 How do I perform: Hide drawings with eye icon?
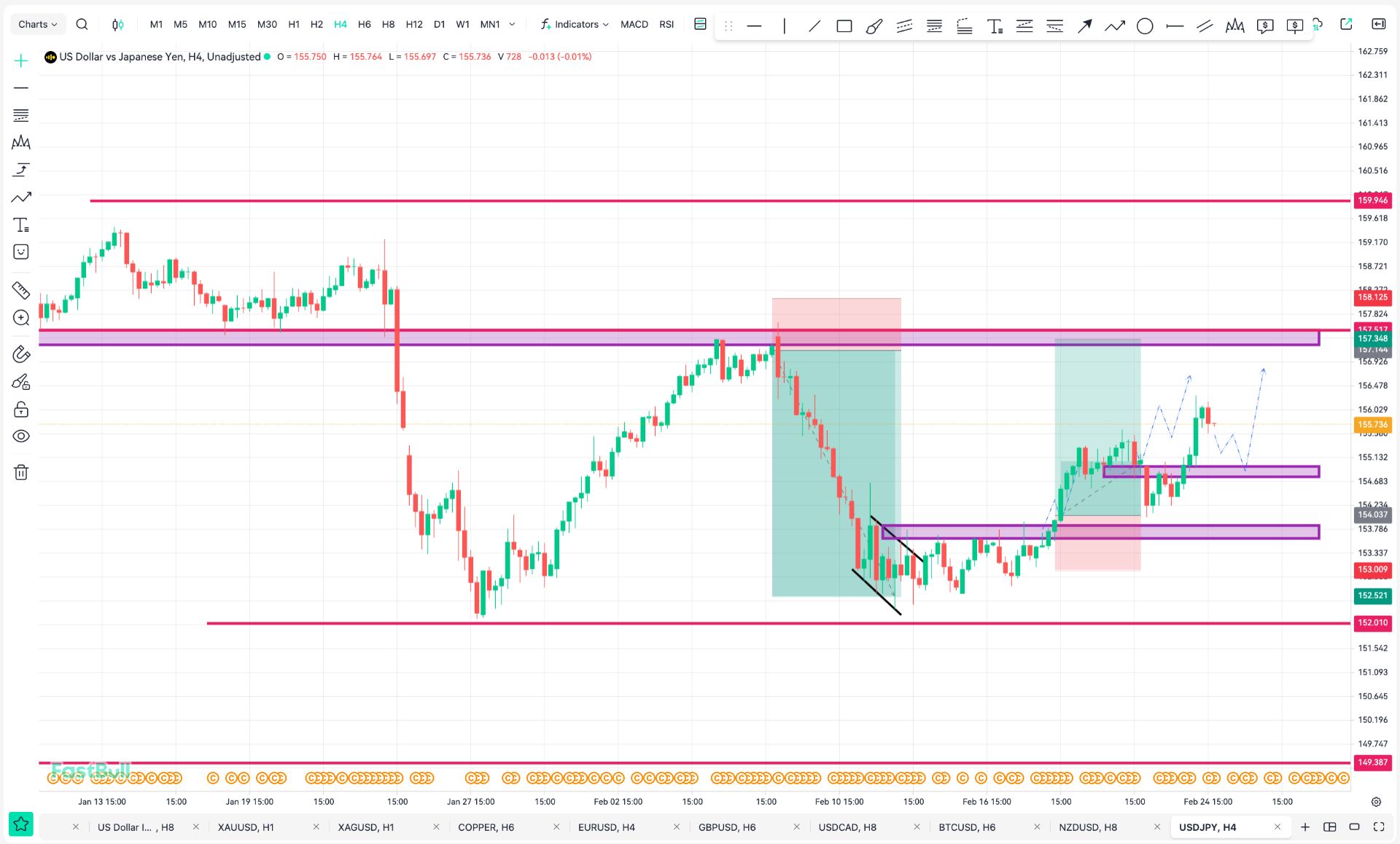pyautogui.click(x=21, y=436)
